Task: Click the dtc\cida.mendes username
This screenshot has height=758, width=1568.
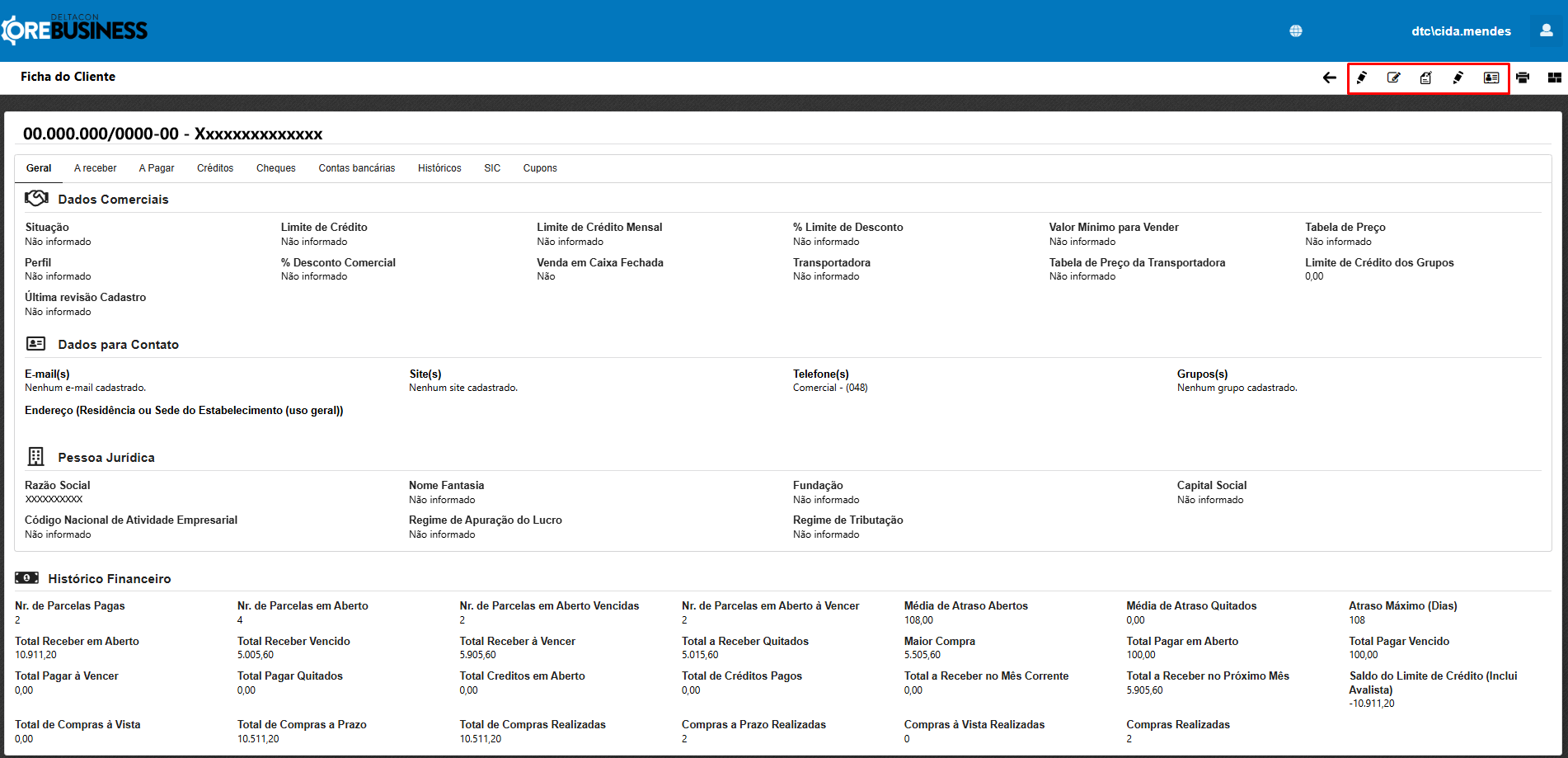Action: click(1461, 31)
